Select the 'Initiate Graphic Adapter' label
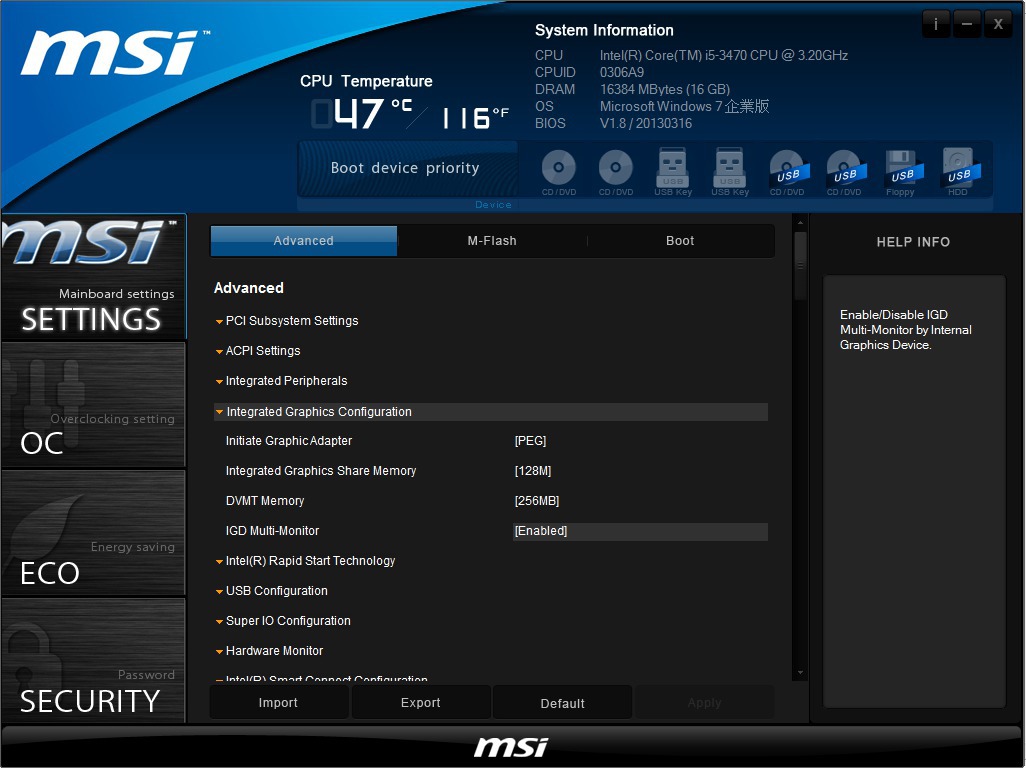Viewport: 1026px width, 768px height. coord(289,441)
